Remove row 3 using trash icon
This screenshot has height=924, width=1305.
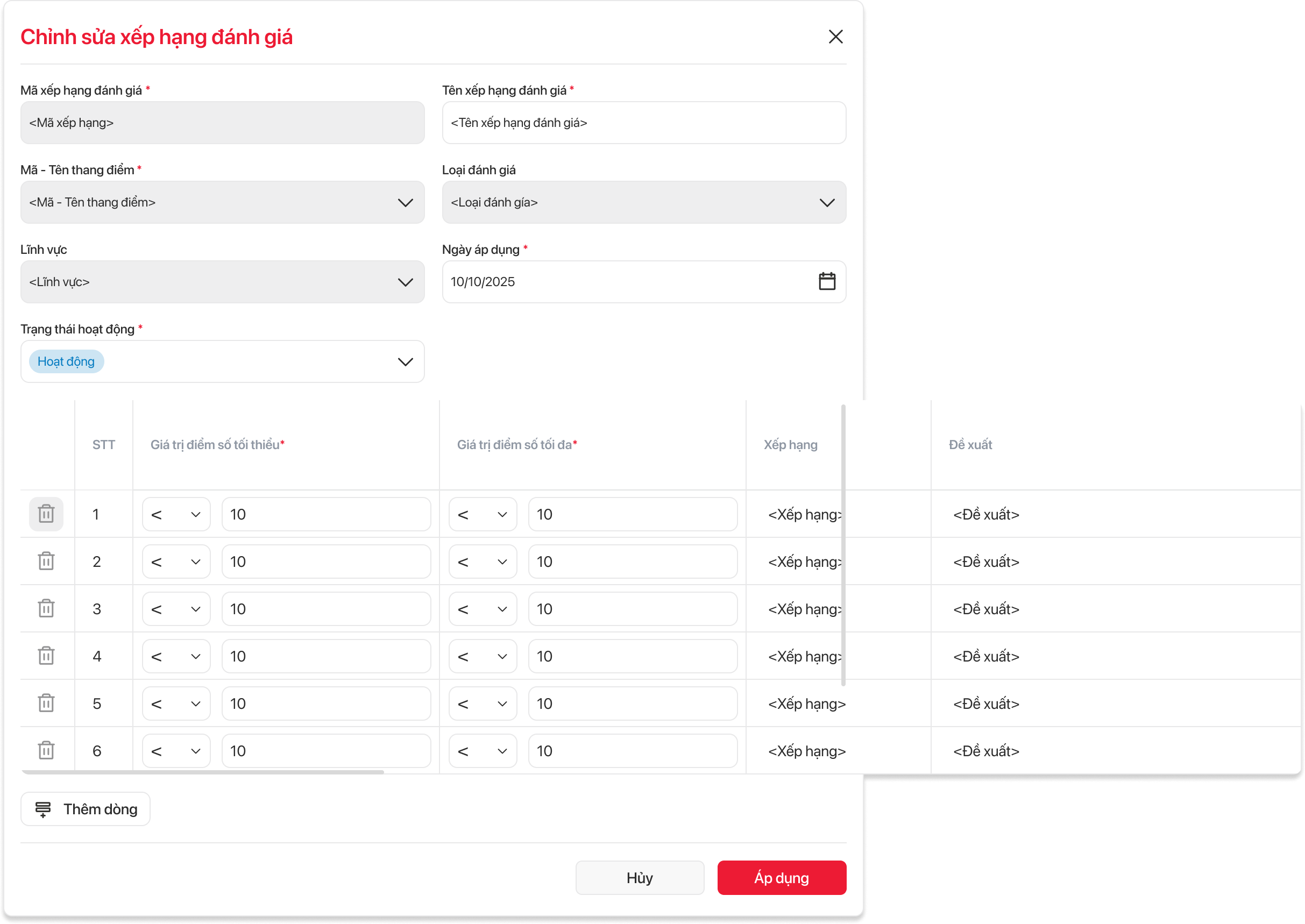[46, 608]
